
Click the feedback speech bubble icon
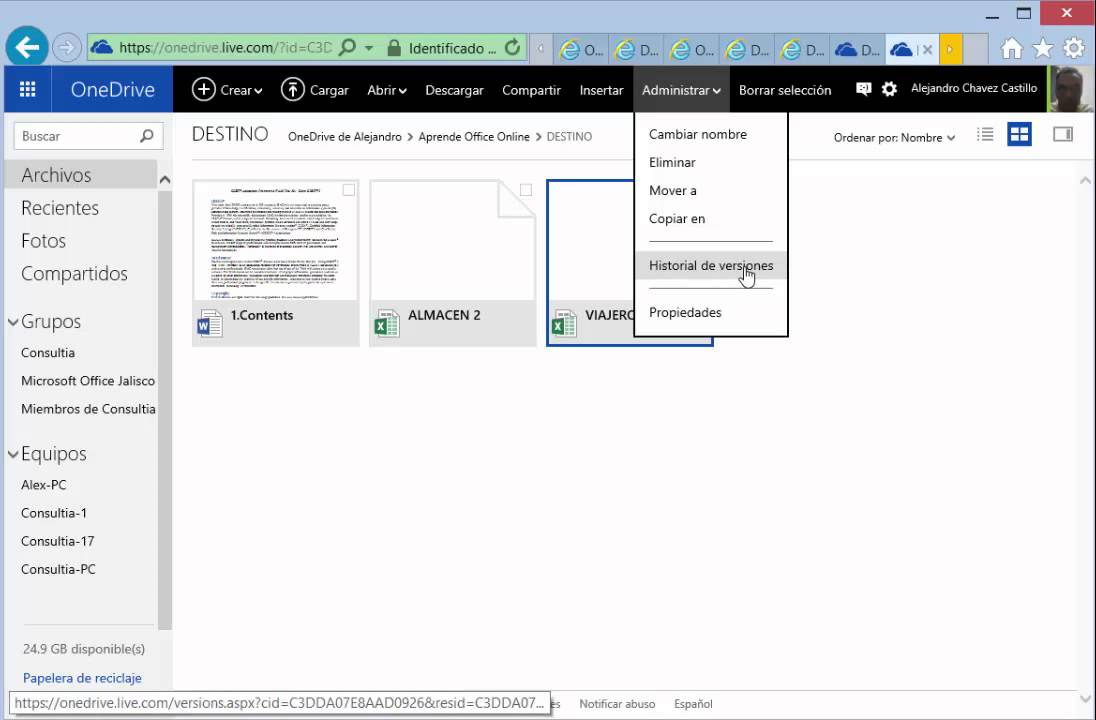862,89
